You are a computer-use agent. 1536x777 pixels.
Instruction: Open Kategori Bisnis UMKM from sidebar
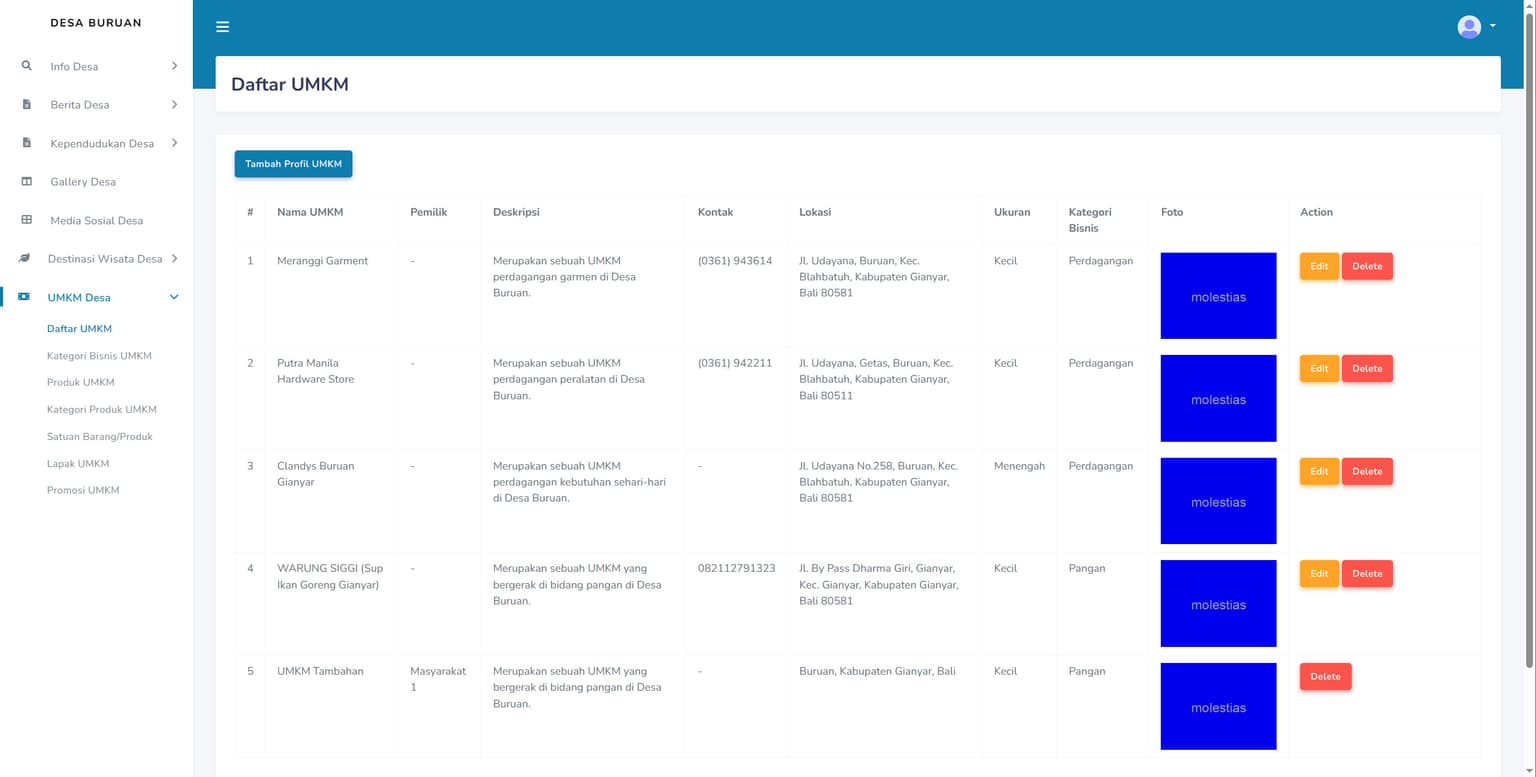(x=101, y=355)
